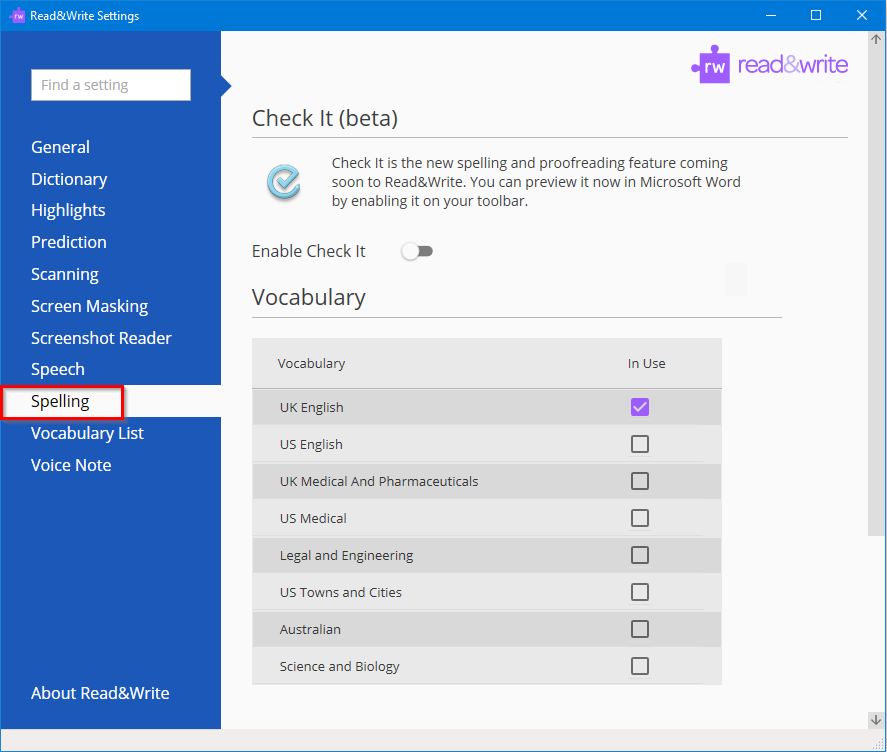This screenshot has width=887, height=752.
Task: Select the Legal and Engineering row label
Action: pos(346,556)
